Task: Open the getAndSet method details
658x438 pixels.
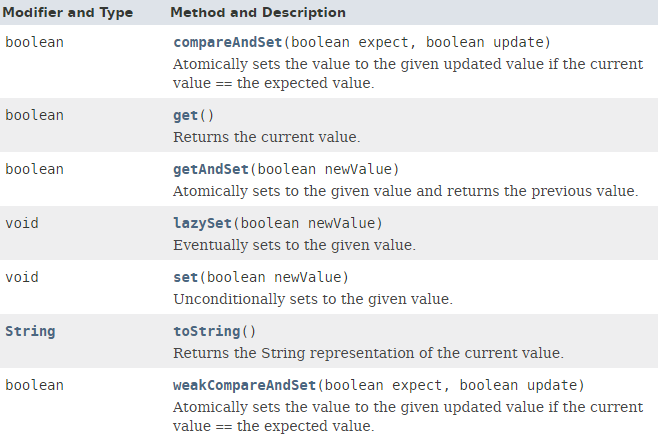Action: pos(211,169)
